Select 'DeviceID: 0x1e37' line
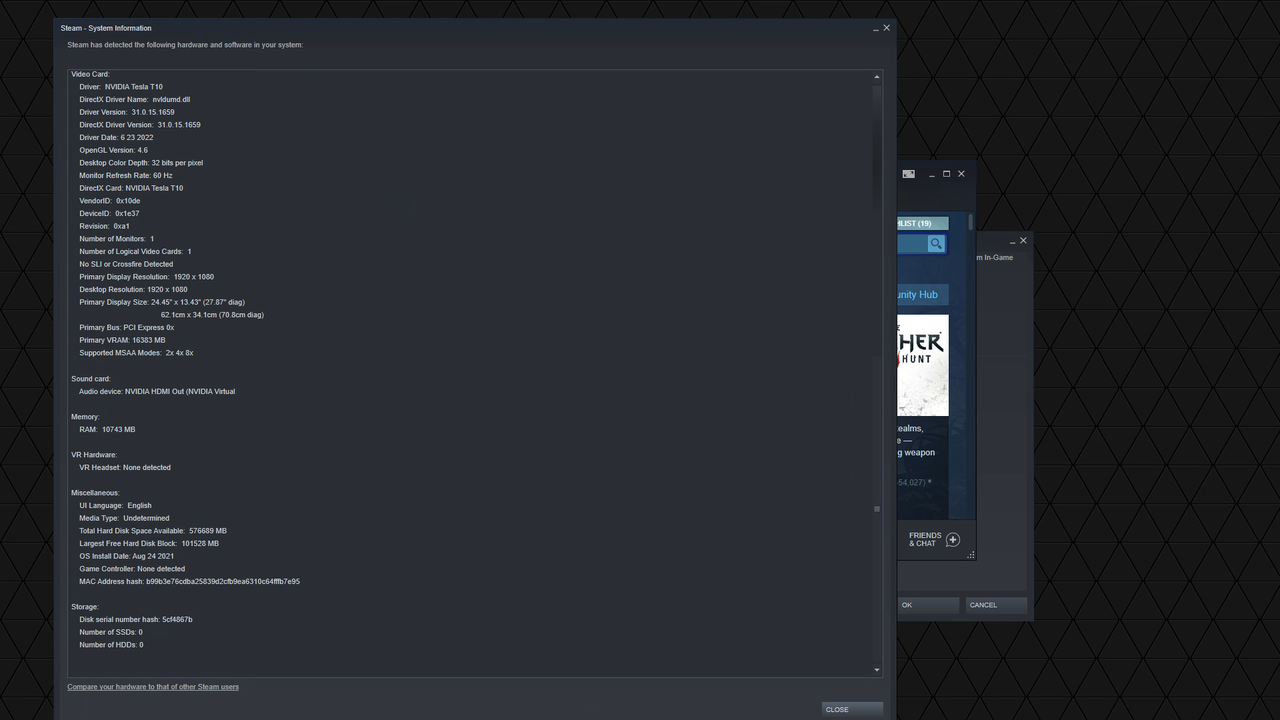The image size is (1280, 720). 109,214
